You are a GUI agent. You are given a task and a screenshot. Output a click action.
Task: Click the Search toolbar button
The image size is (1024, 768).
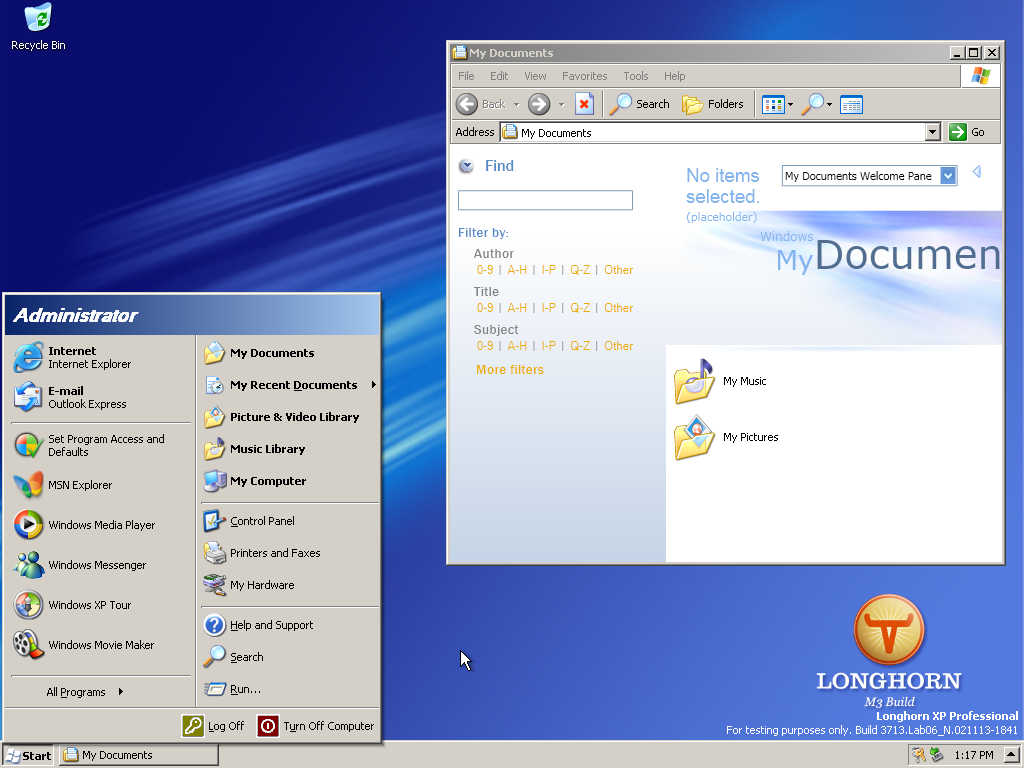point(640,104)
